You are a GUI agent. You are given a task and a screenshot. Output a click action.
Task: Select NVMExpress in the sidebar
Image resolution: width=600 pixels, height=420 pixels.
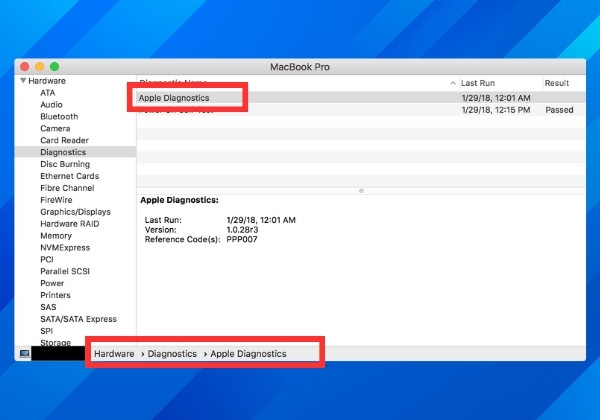point(65,247)
